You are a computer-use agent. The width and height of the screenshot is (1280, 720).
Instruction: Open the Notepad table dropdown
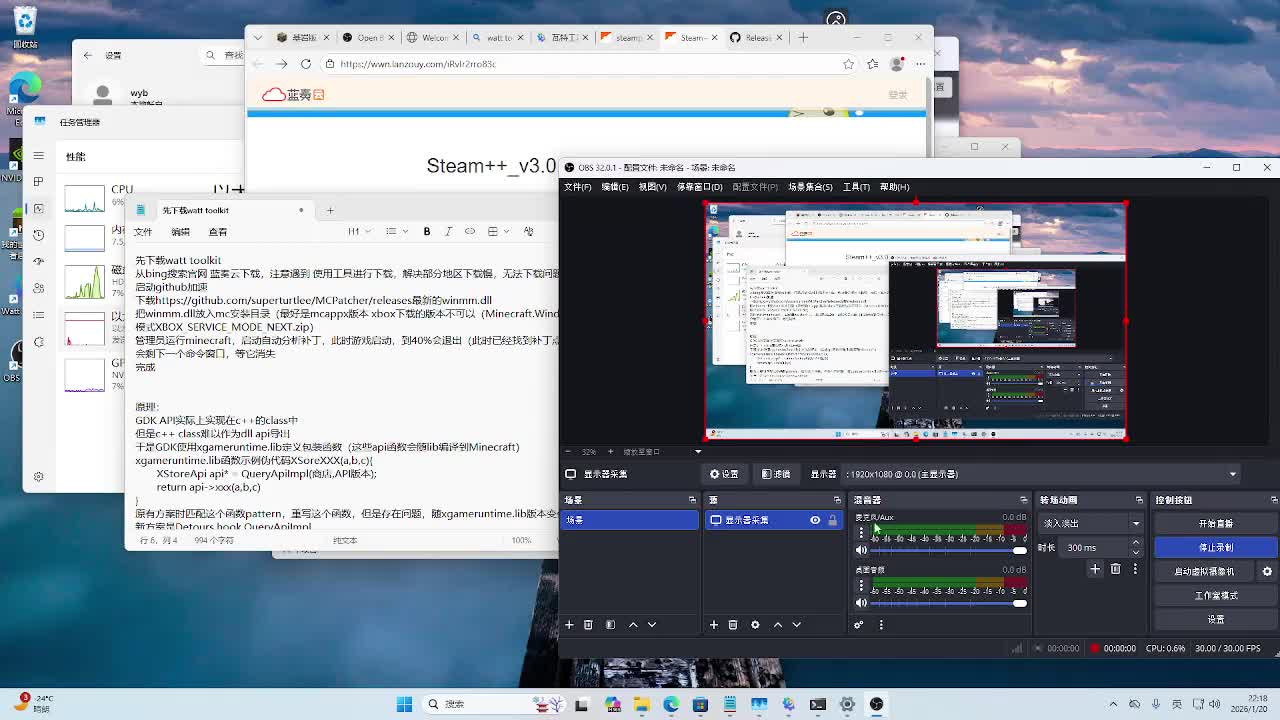tap(497, 231)
